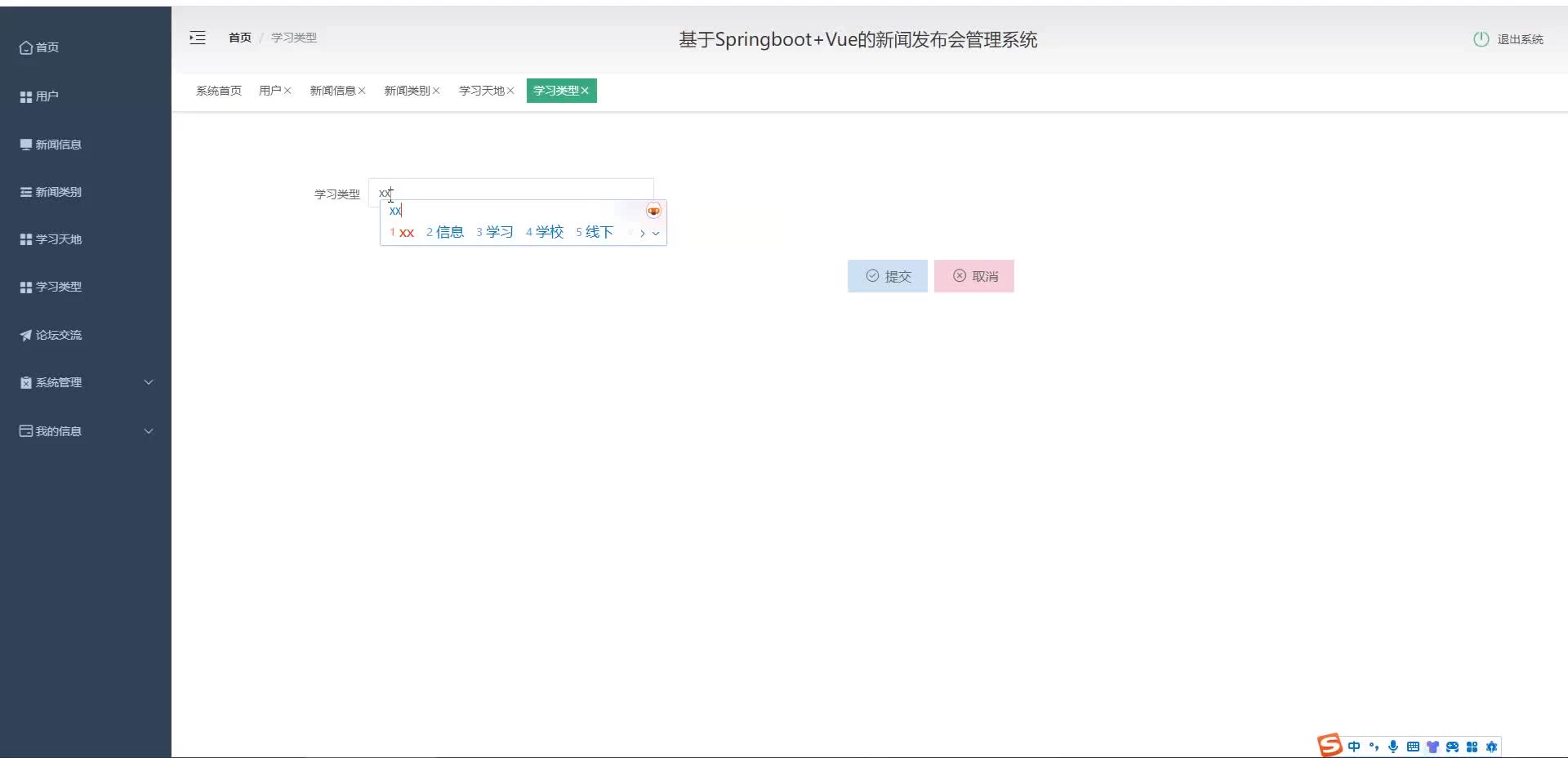Close the 学习类型 tab
The width and height of the screenshot is (1568, 758).
585,91
